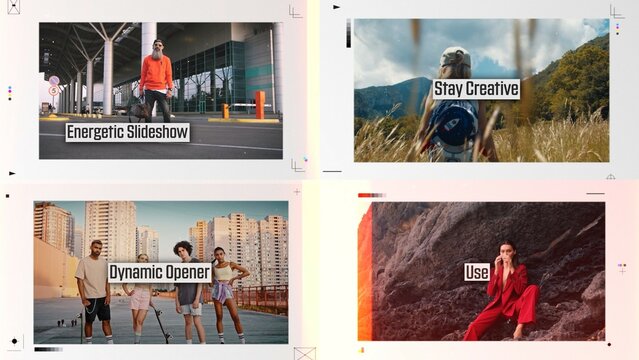Click the "Energetic Slideshow" title label
This screenshot has width=639, height=360.
128,133
